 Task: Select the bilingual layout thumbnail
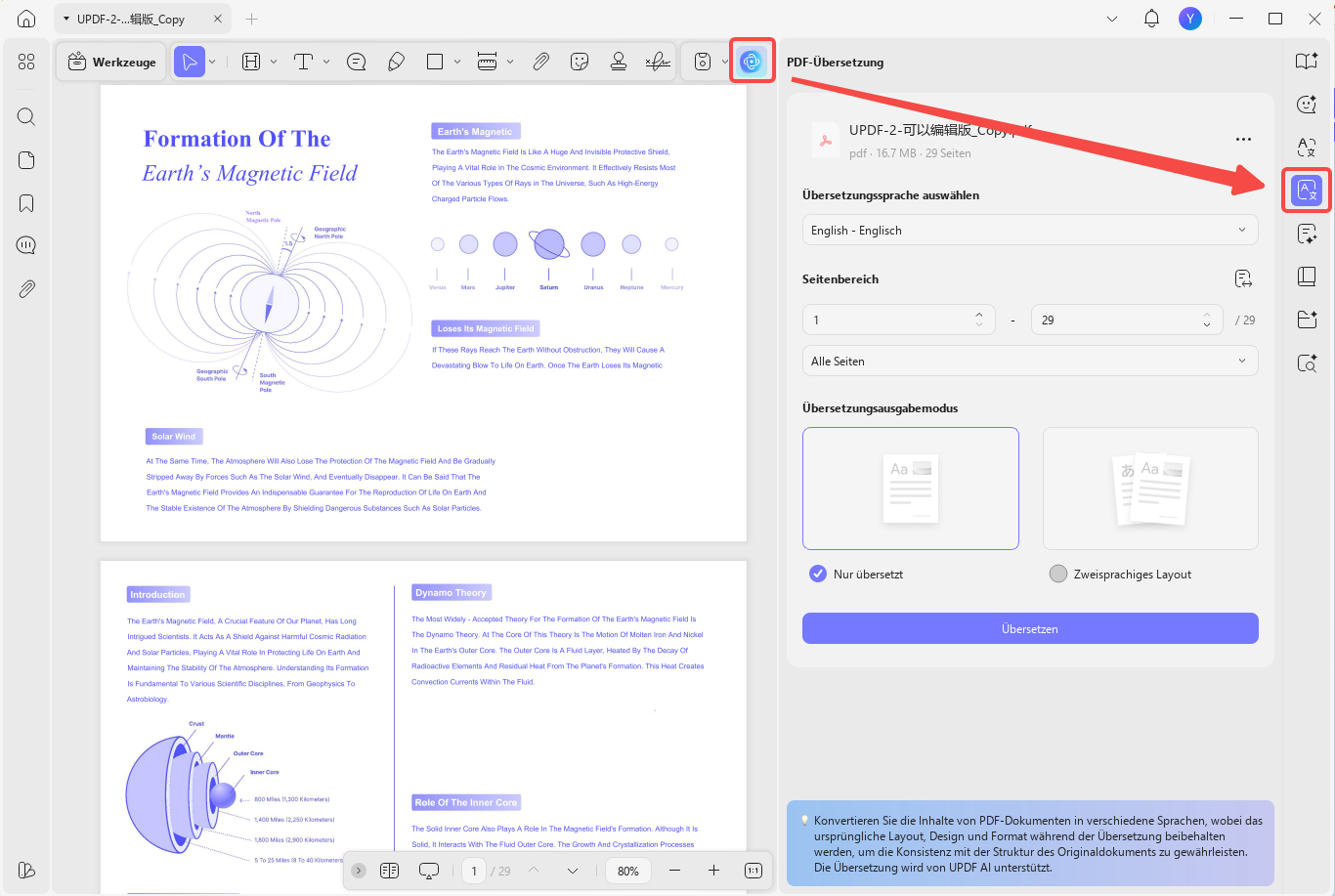click(1150, 489)
